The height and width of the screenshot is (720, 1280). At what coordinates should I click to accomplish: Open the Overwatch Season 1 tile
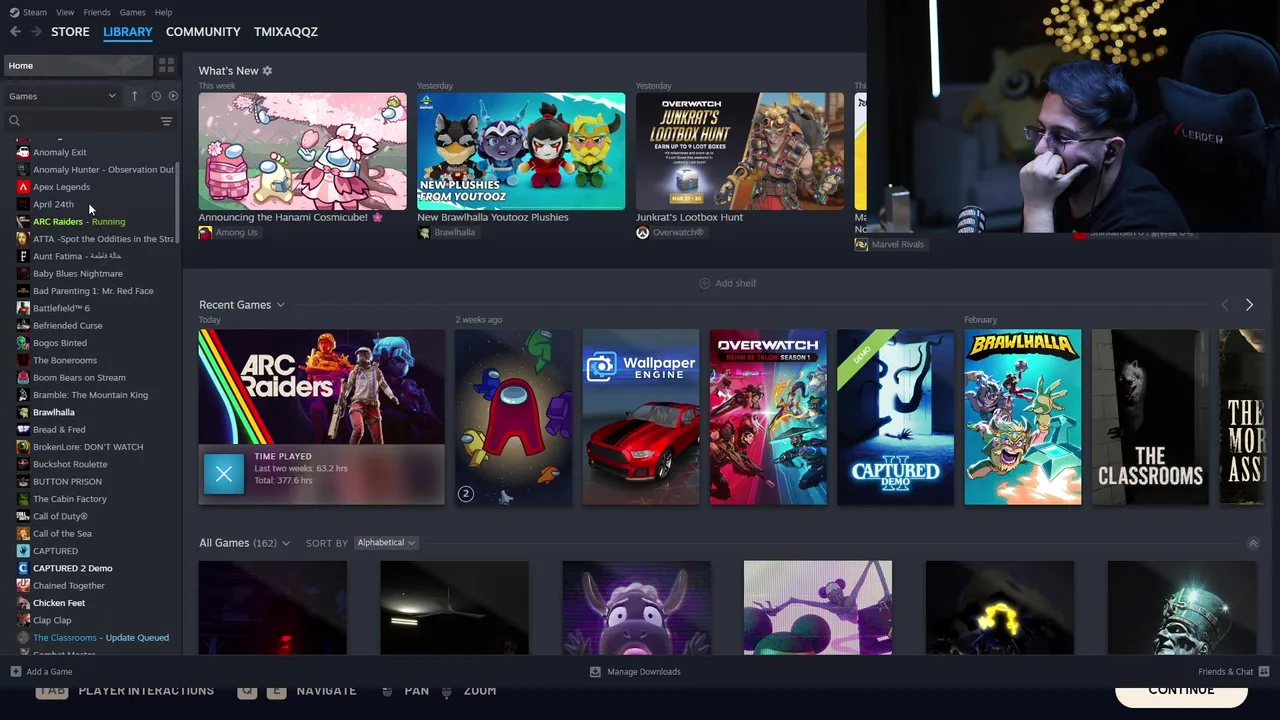(x=768, y=417)
